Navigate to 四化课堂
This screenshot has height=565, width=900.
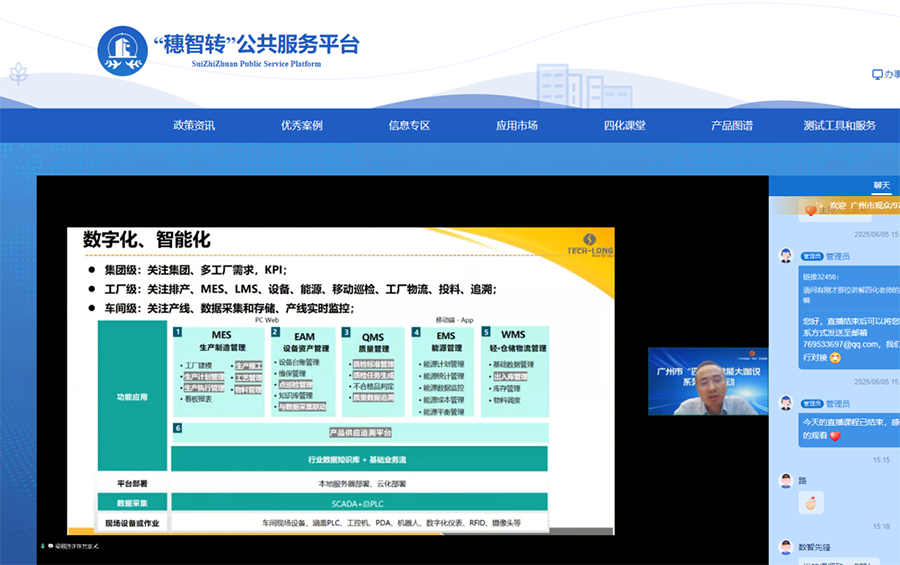pyautogui.click(x=624, y=125)
